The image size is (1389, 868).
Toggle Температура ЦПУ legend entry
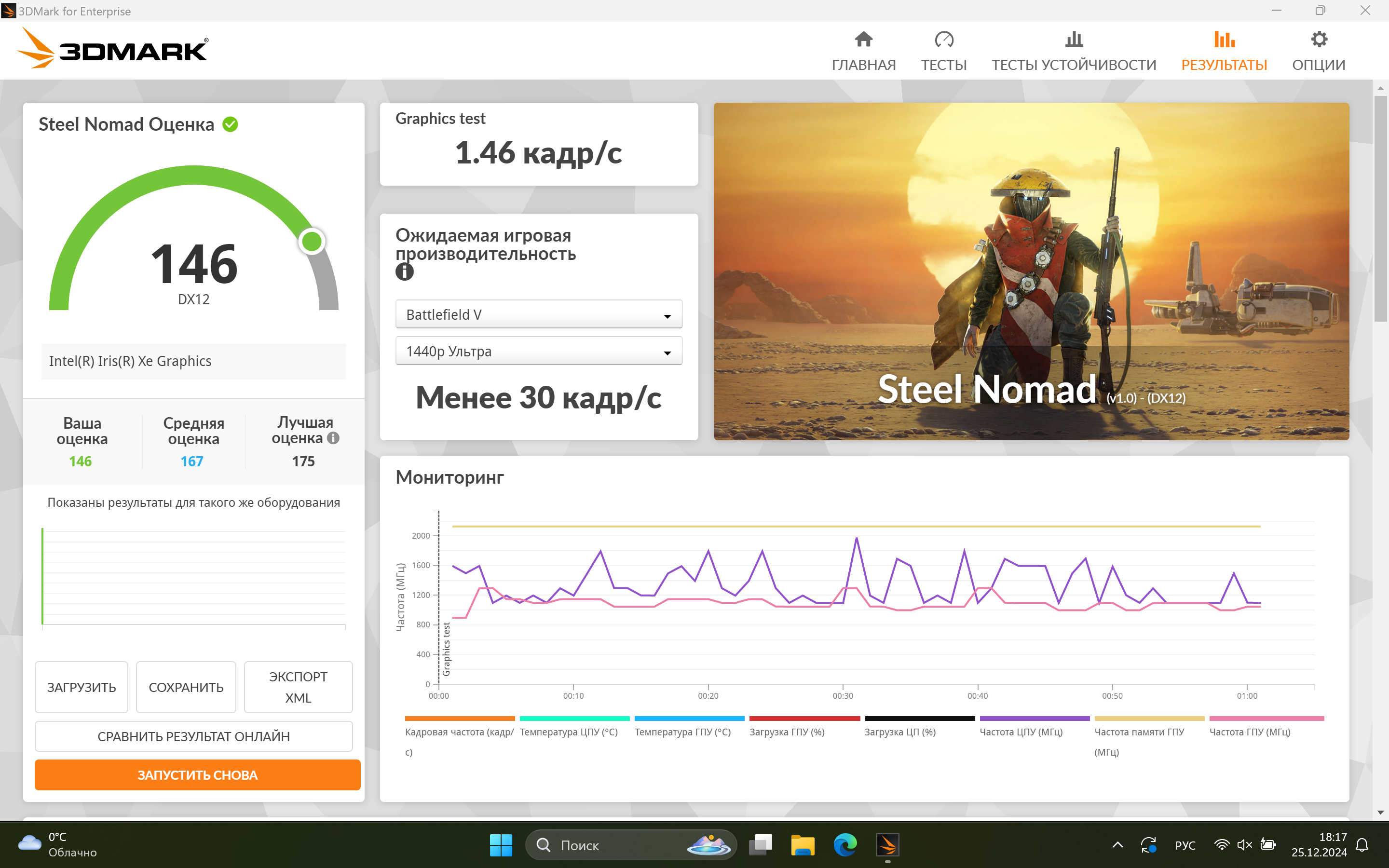pyautogui.click(x=568, y=732)
